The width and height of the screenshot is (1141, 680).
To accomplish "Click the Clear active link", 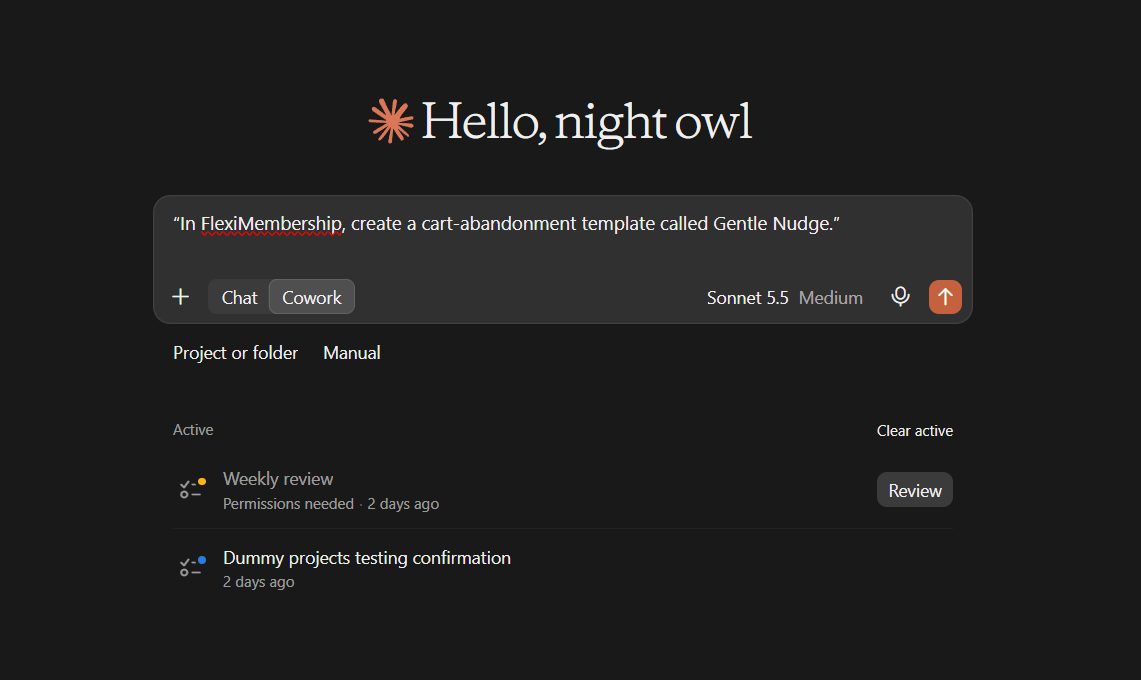I will click(915, 431).
